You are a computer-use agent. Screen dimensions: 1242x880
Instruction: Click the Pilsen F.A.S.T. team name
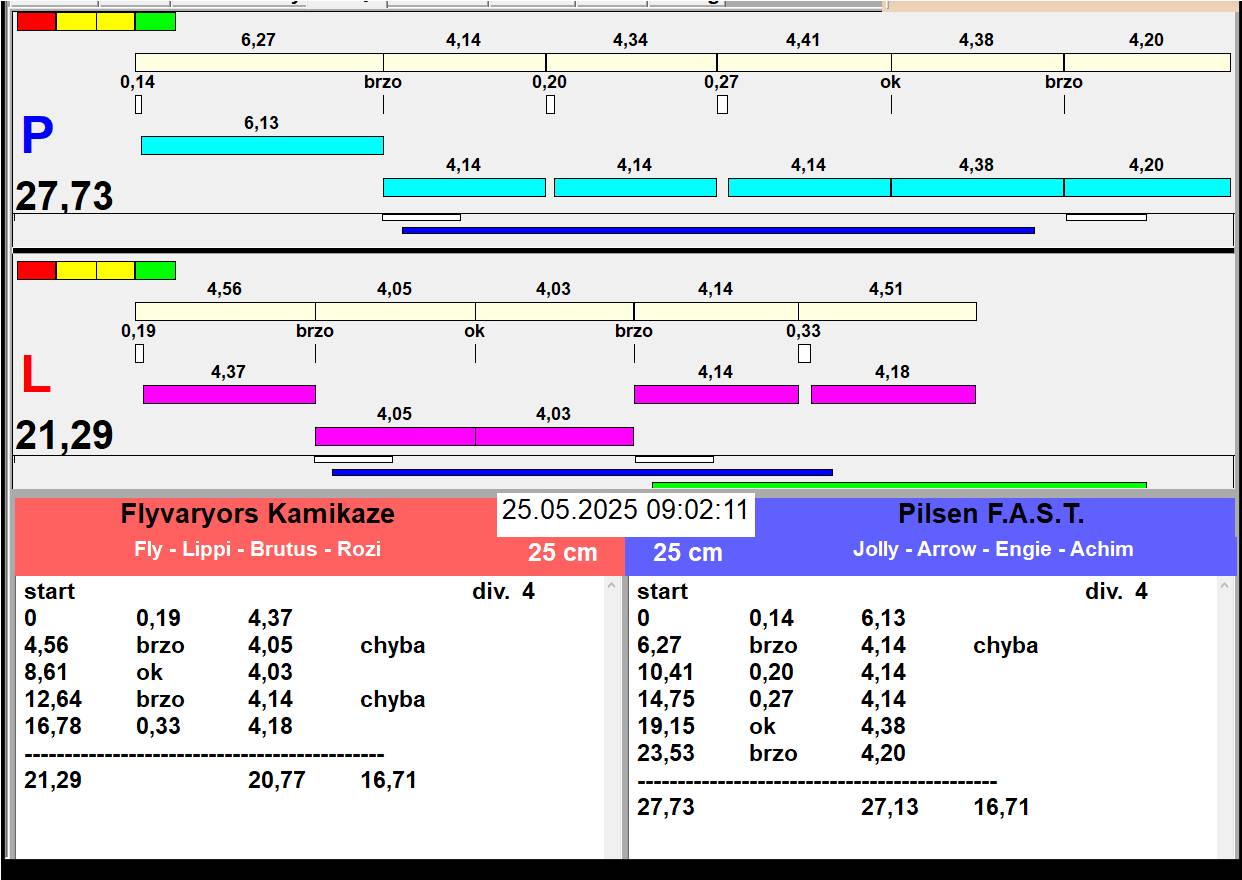pos(991,514)
